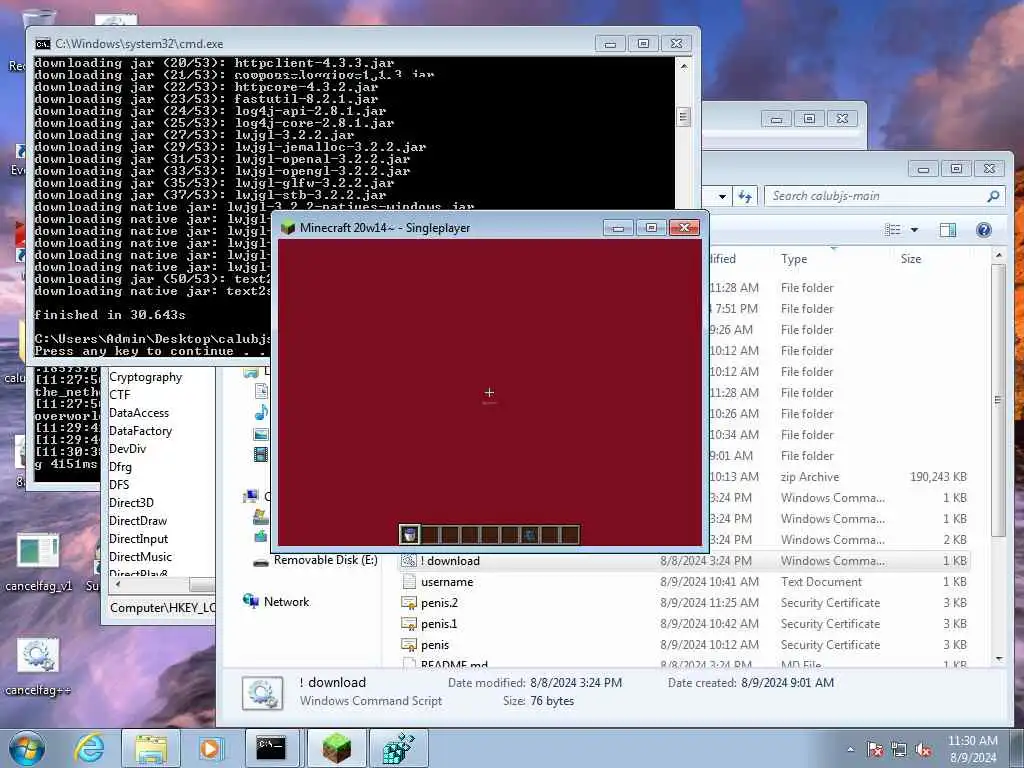Image resolution: width=1024 pixels, height=768 pixels.
Task: Select the DevDiv registry key
Action: 127,449
